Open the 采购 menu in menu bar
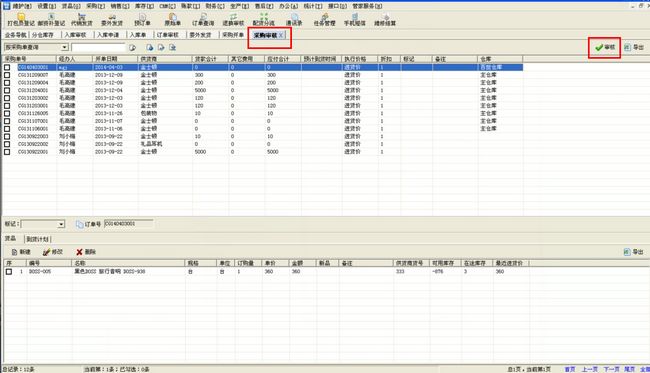Viewport: 650px width, 373px height. (95, 6)
